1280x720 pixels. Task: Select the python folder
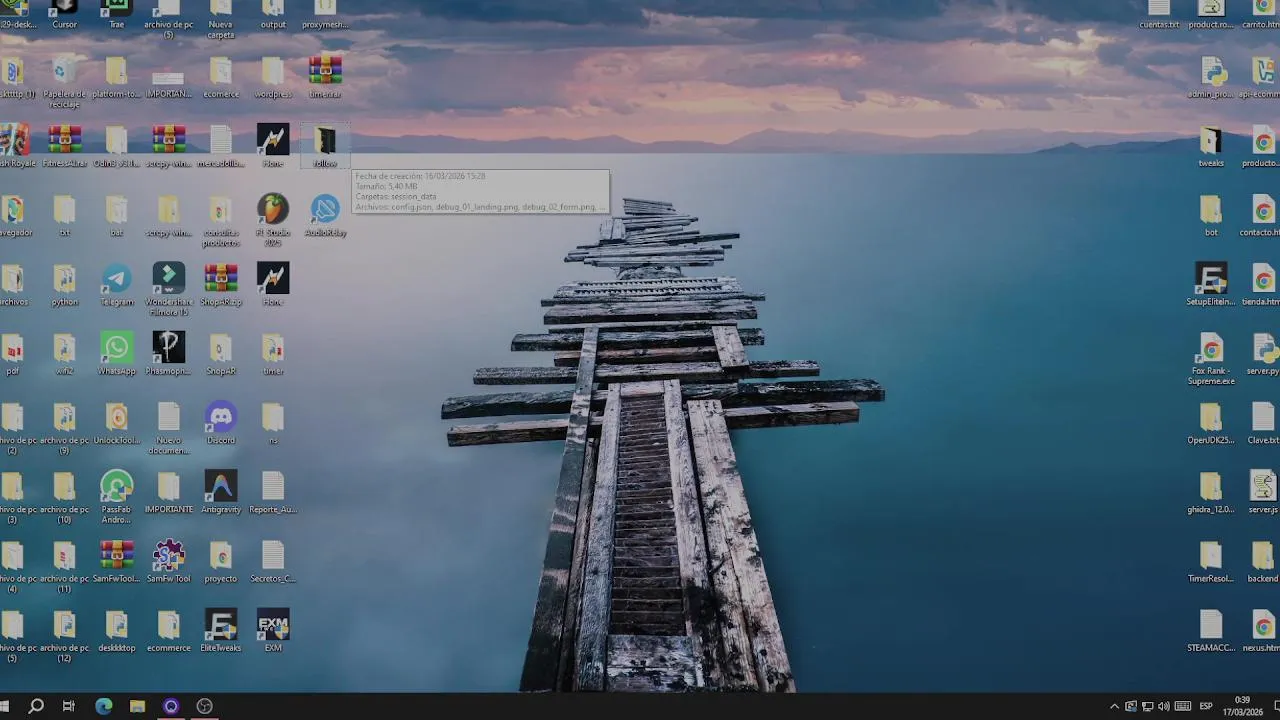point(64,284)
